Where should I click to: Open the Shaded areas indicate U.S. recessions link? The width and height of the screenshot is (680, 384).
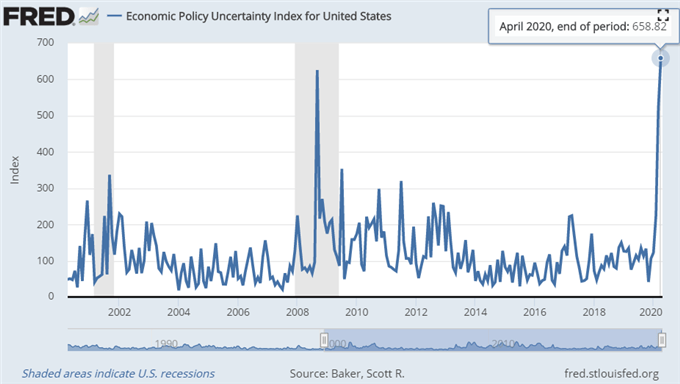point(118,374)
